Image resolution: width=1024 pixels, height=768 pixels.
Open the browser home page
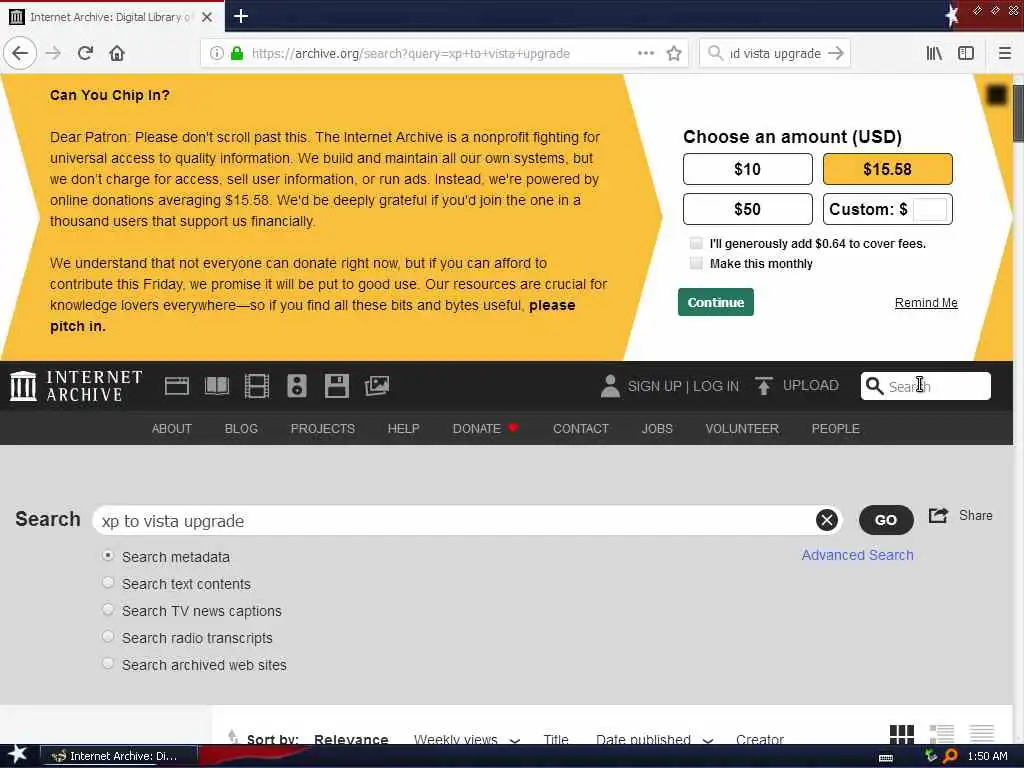pos(117,53)
